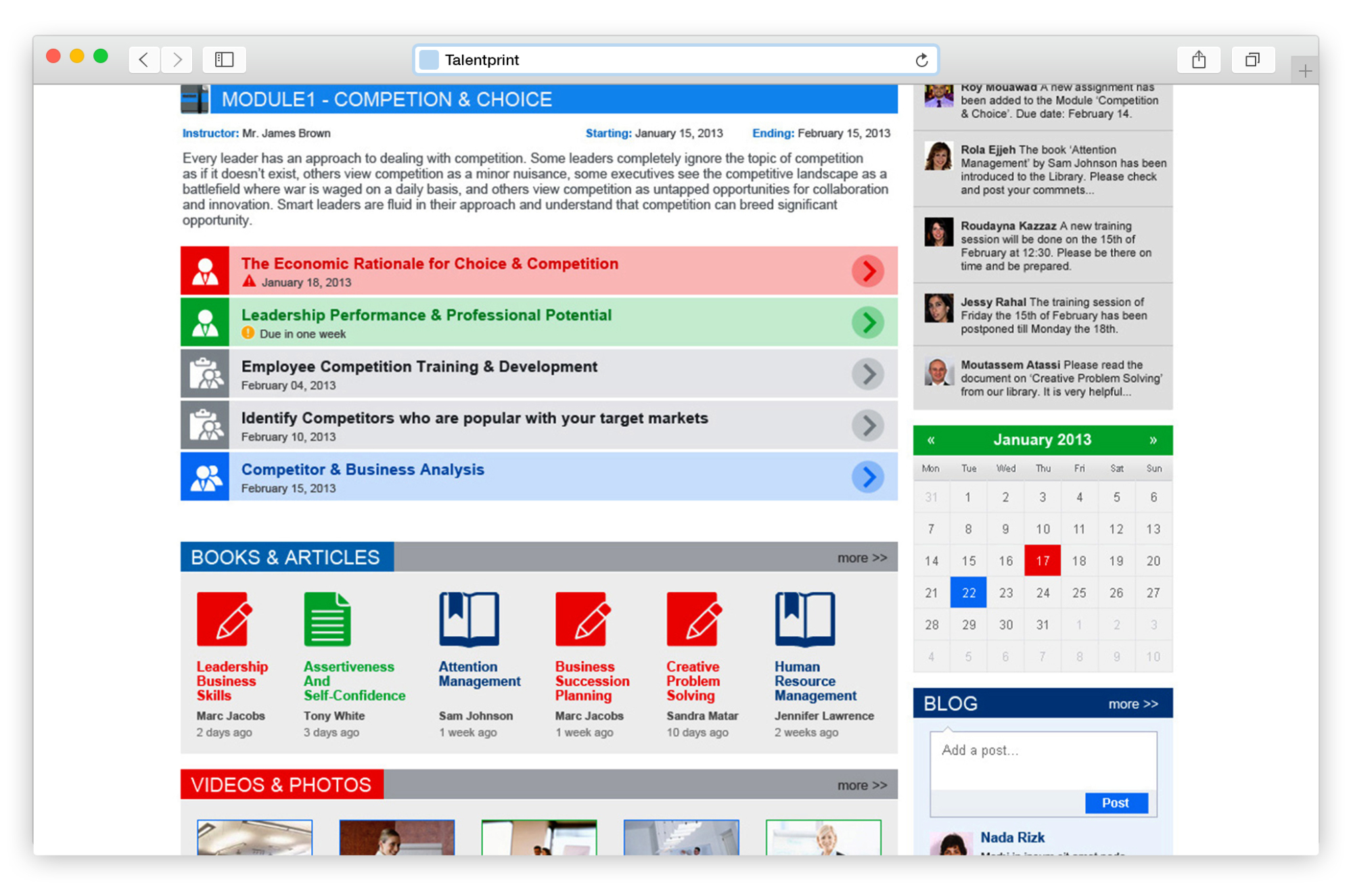The width and height of the screenshot is (1353, 896).
Task: Click Moutassem Atassi's avatar in the feed
Action: coord(939,371)
